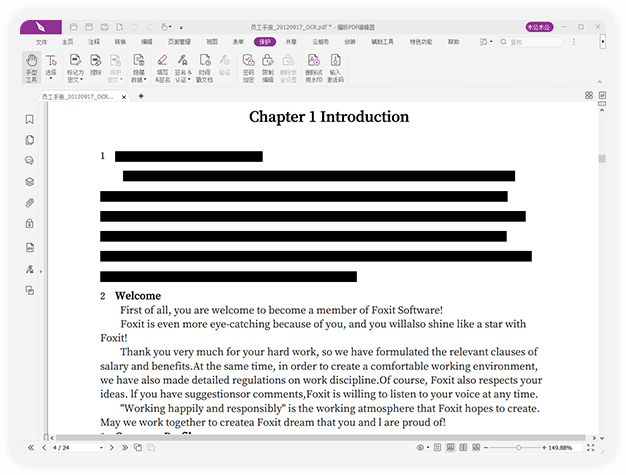Viewport: 626px width, 475px height.
Task: Open the Layers side panel
Action: pos(30,182)
